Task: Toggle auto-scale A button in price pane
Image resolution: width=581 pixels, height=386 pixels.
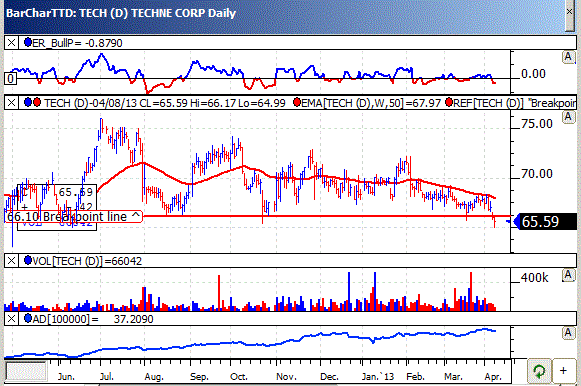Action: [568, 117]
